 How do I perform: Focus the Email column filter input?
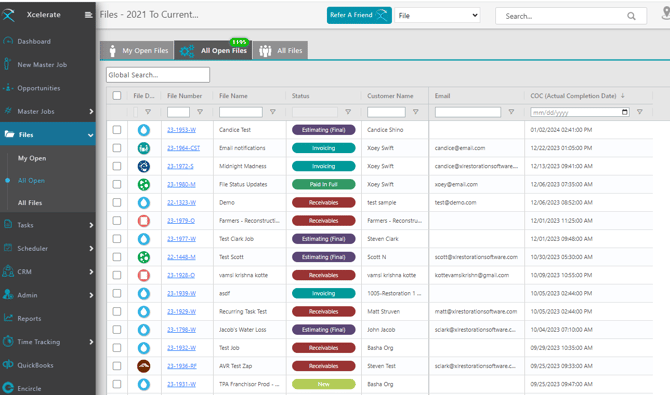[x=467, y=112]
